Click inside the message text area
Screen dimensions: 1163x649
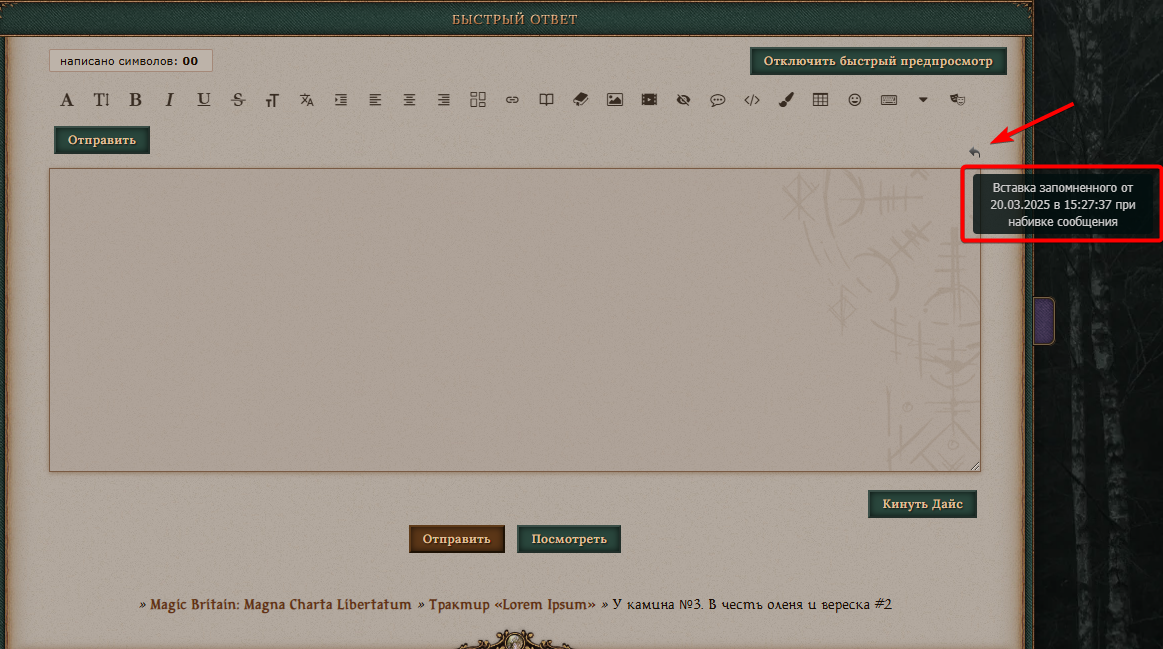(x=515, y=320)
